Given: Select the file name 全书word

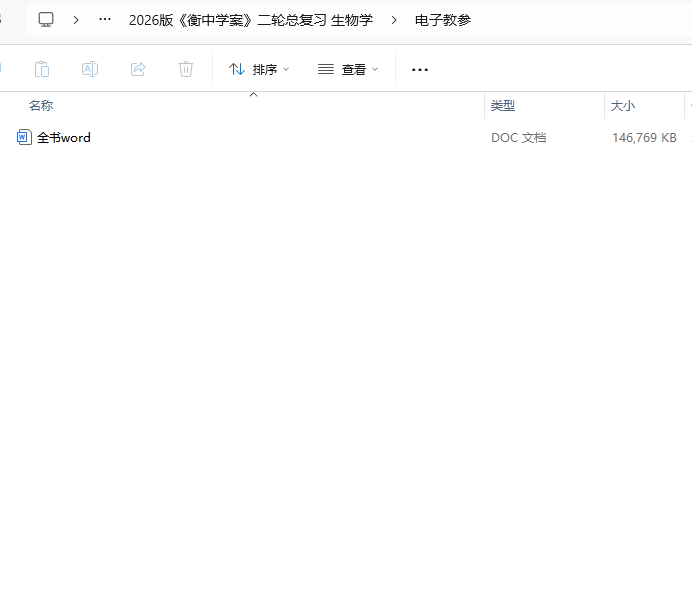Looking at the screenshot, I should pyautogui.click(x=64, y=137).
